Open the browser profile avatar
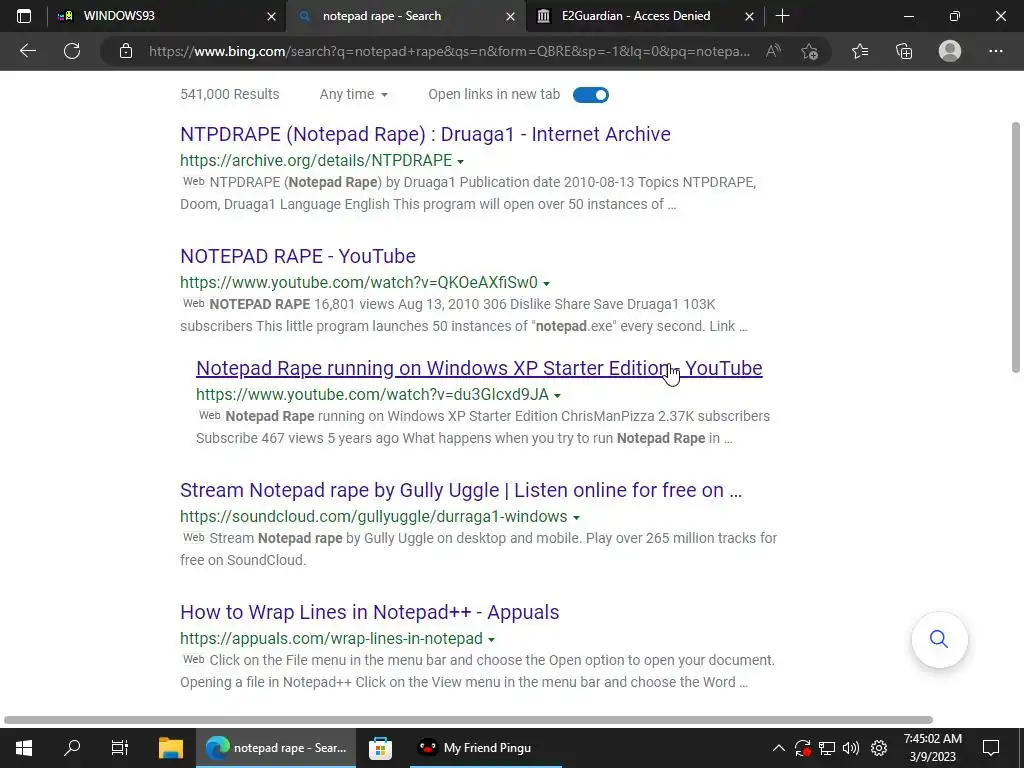Viewport: 1024px width, 768px height. (x=950, y=51)
